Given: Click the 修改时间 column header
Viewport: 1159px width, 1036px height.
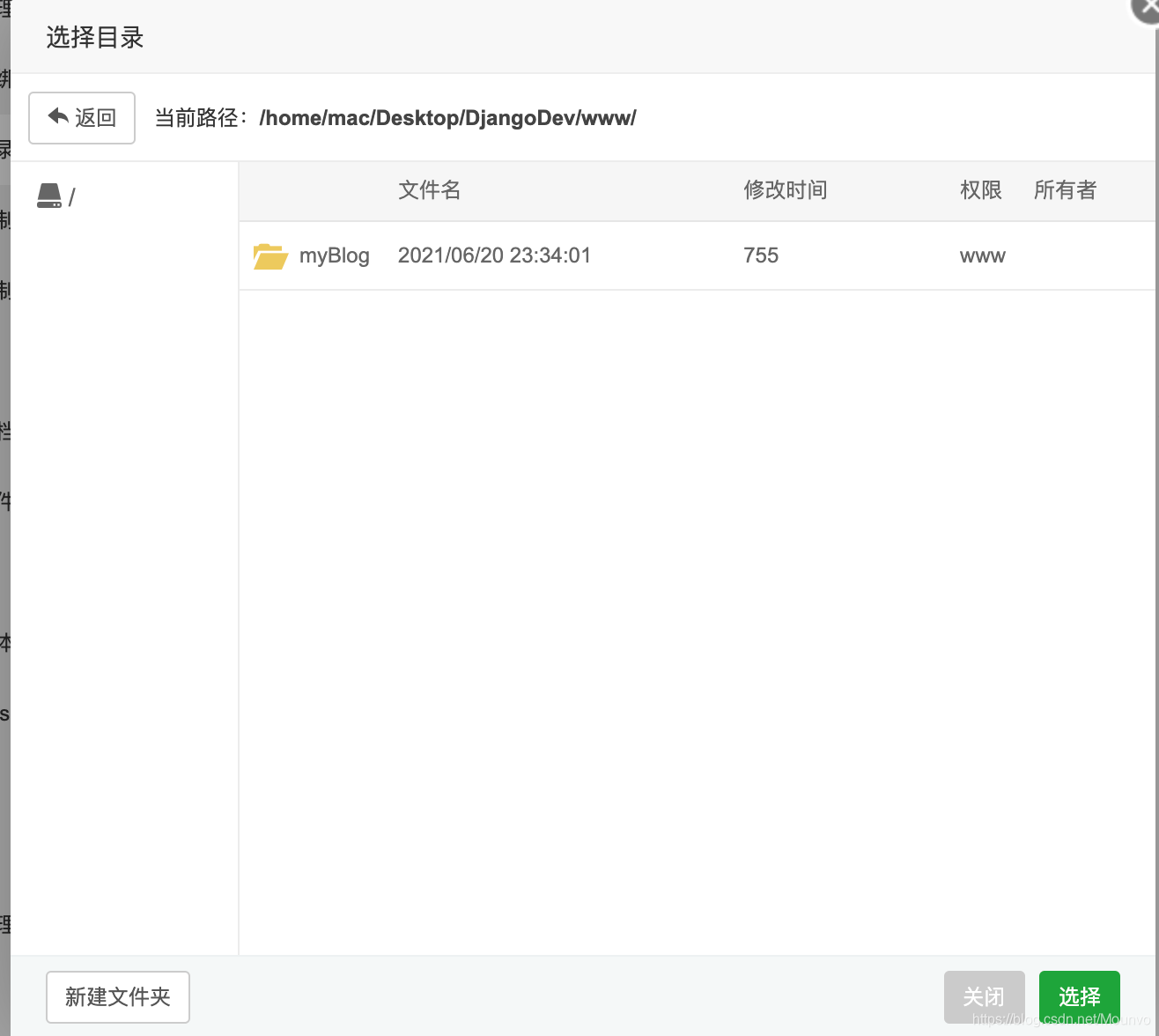Looking at the screenshot, I should (786, 190).
